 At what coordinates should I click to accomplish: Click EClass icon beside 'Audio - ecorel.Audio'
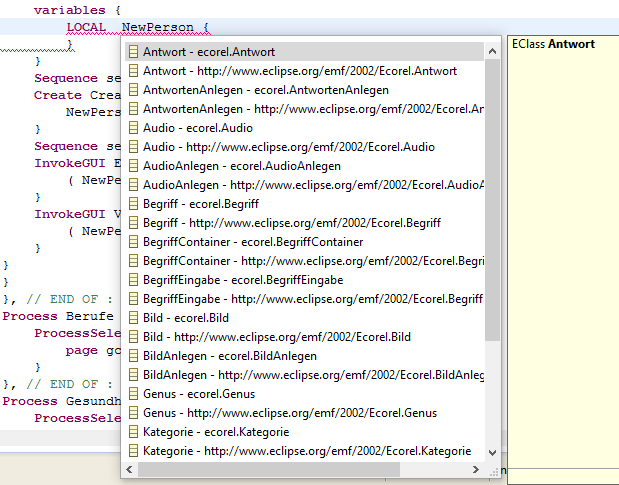[133, 128]
